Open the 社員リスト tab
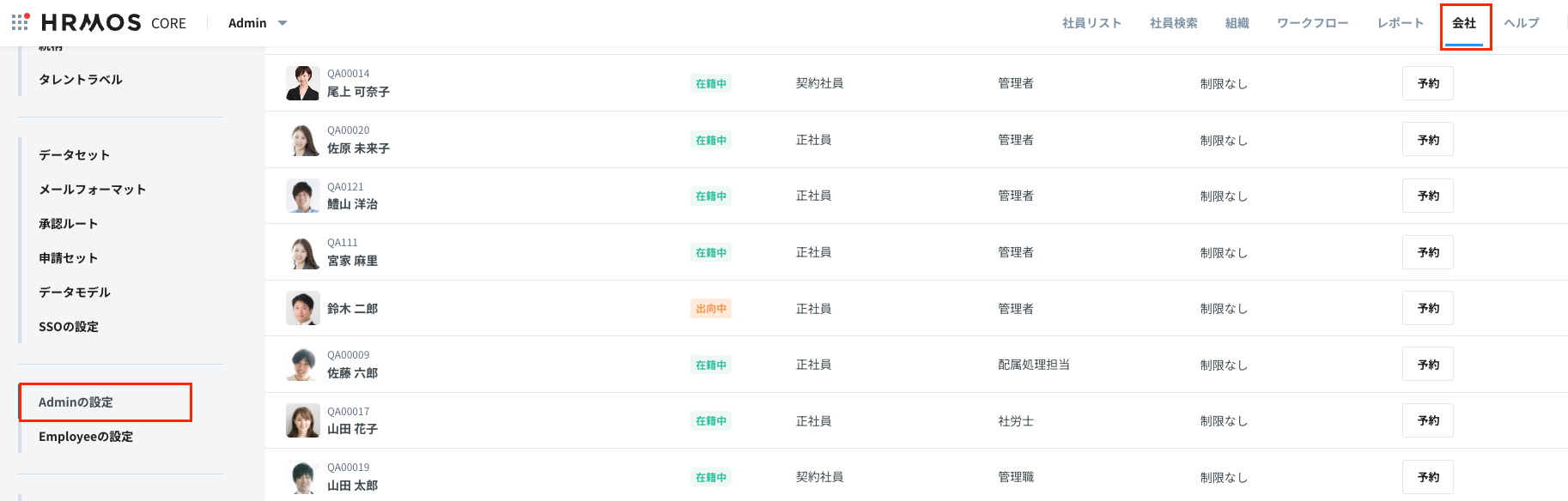This screenshot has height=501, width=1568. (x=1091, y=23)
